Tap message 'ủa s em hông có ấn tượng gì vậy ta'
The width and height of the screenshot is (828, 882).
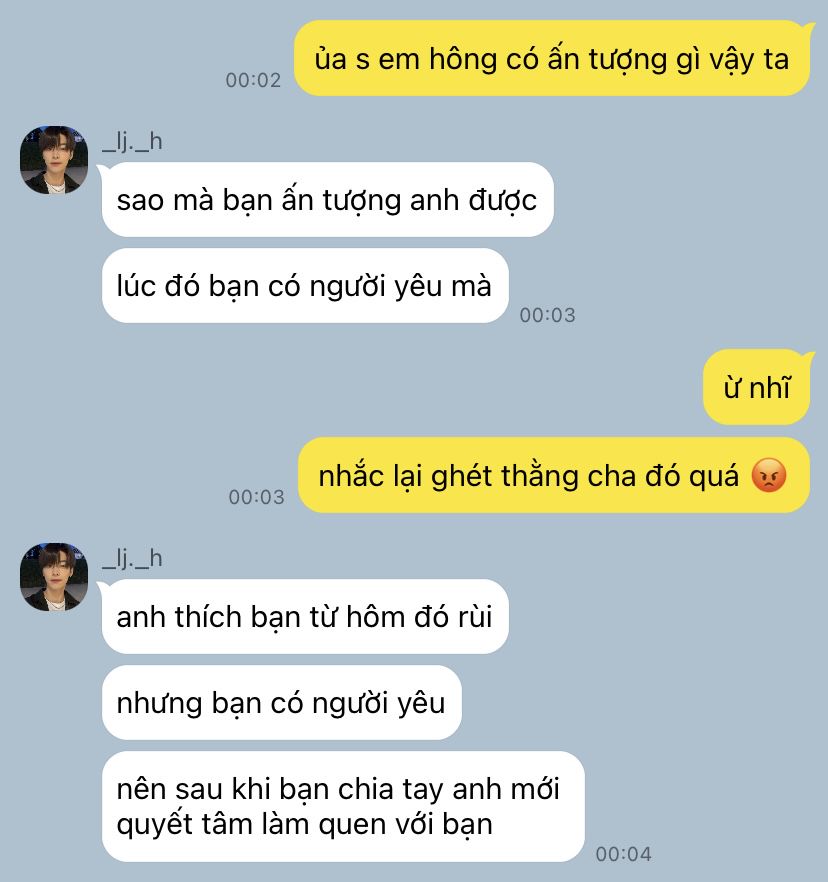551,58
